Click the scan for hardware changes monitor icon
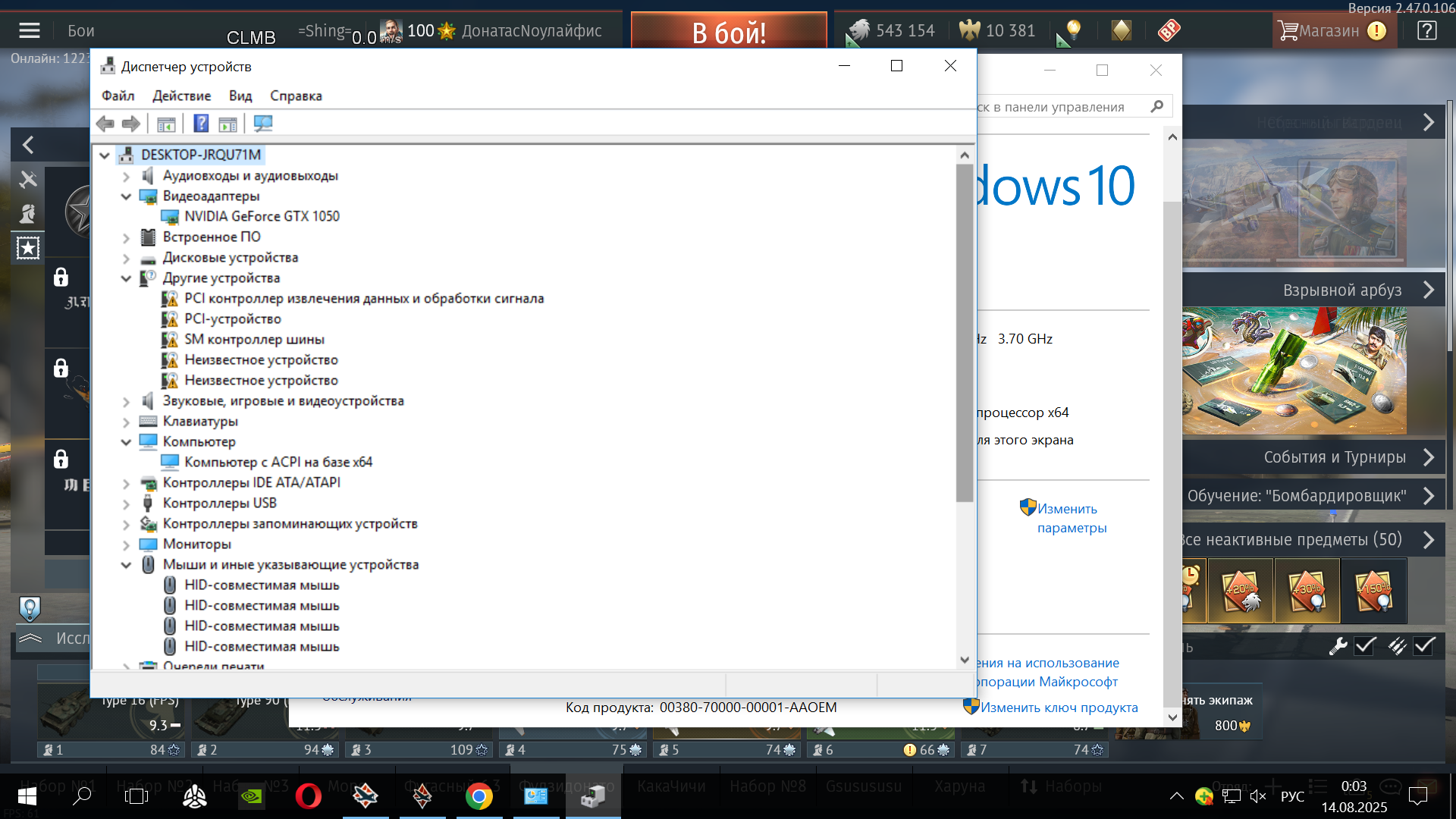This screenshot has width=1456, height=819. coord(263,124)
